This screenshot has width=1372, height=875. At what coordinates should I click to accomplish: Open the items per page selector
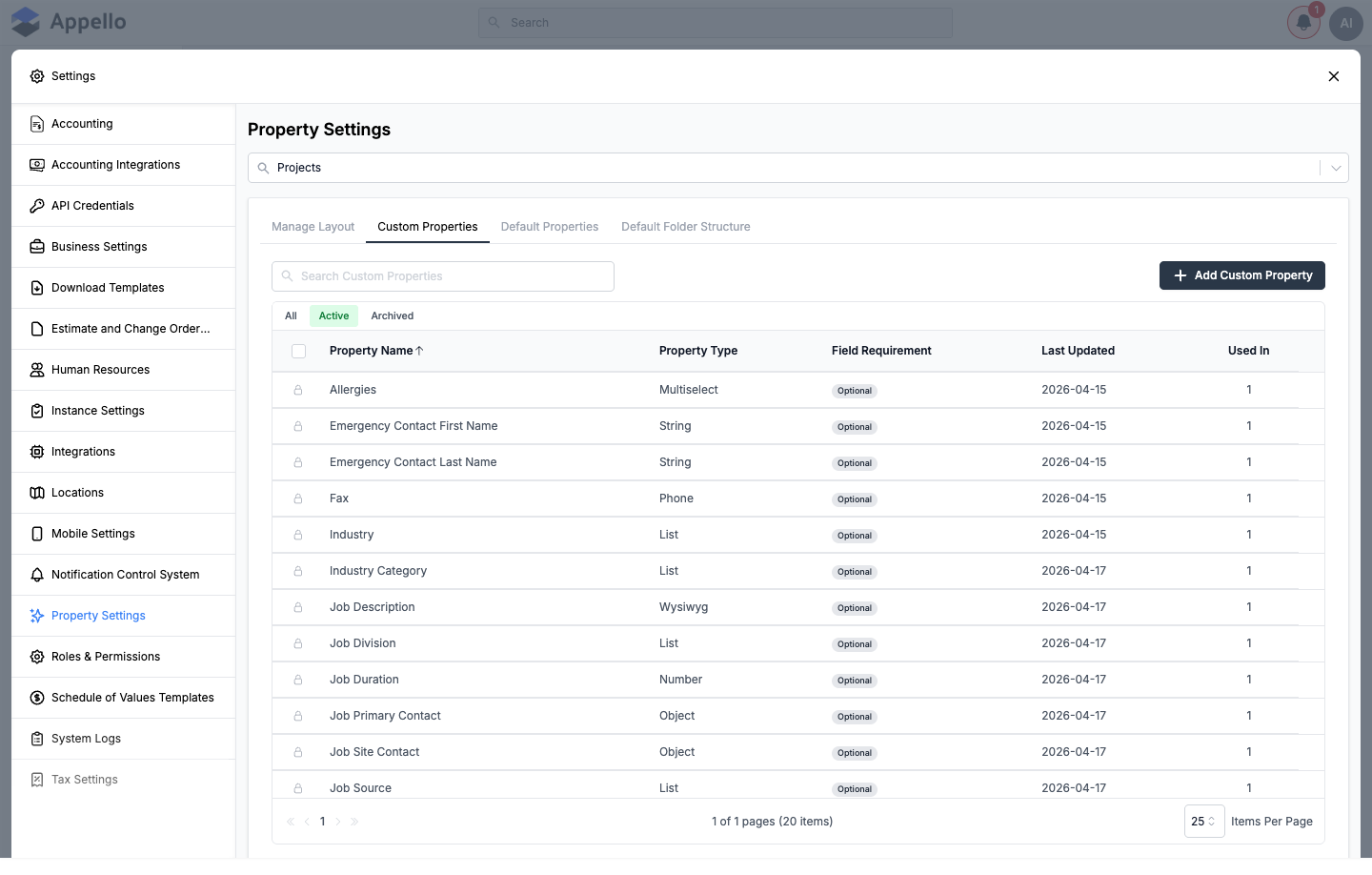click(x=1204, y=822)
